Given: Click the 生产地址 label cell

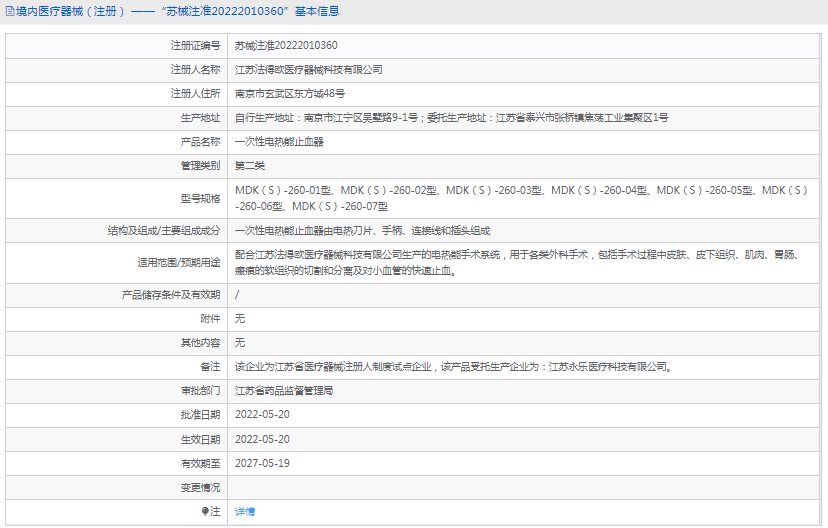Looking at the screenshot, I should [117, 118].
